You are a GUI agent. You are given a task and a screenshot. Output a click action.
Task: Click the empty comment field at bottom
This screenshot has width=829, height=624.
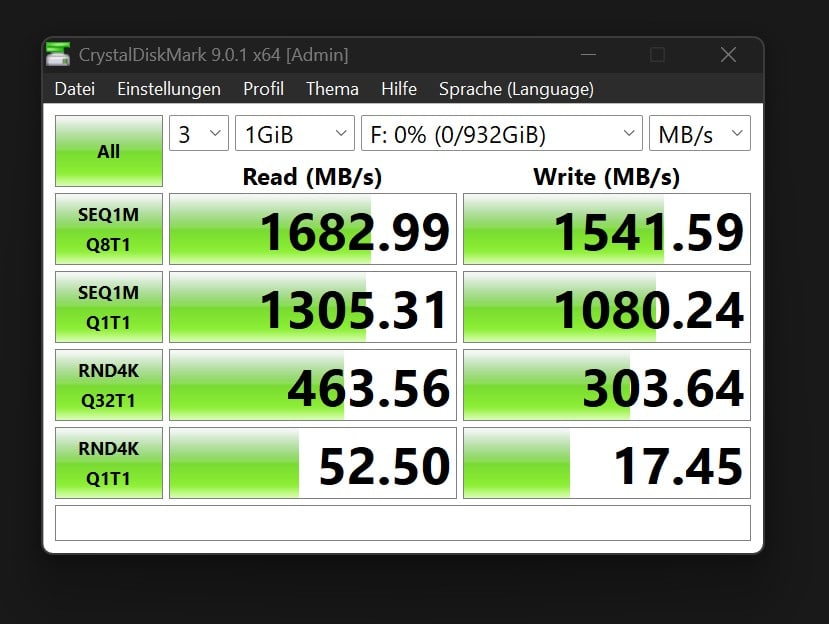coord(402,523)
